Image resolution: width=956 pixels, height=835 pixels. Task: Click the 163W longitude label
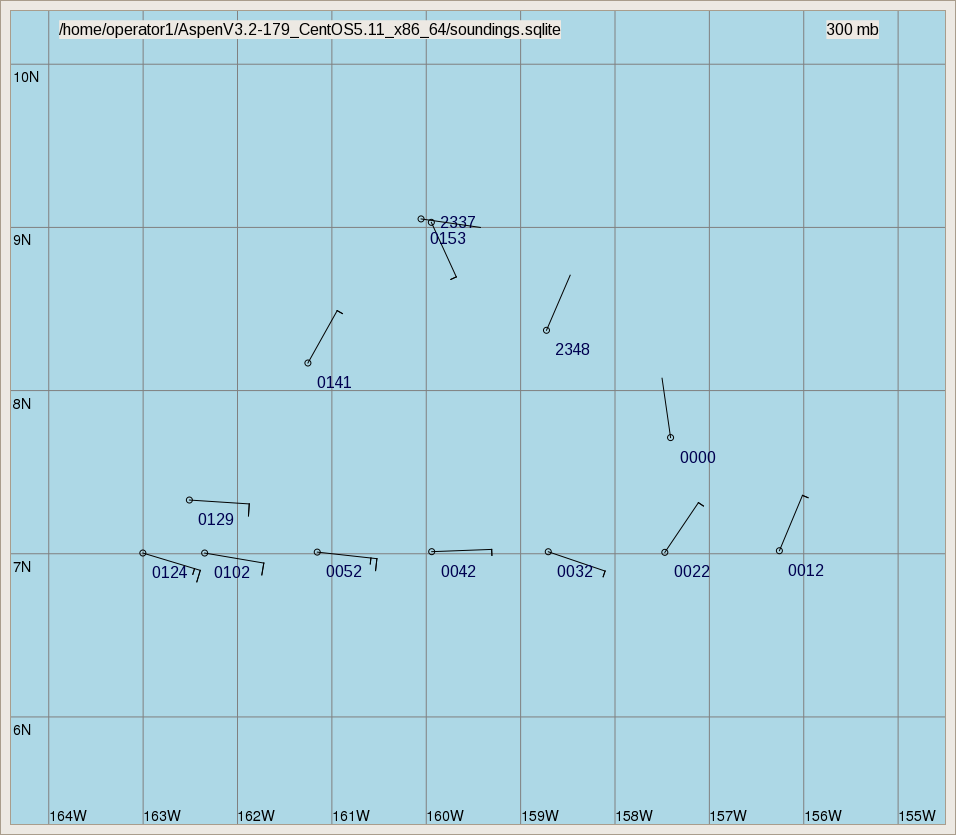162,816
